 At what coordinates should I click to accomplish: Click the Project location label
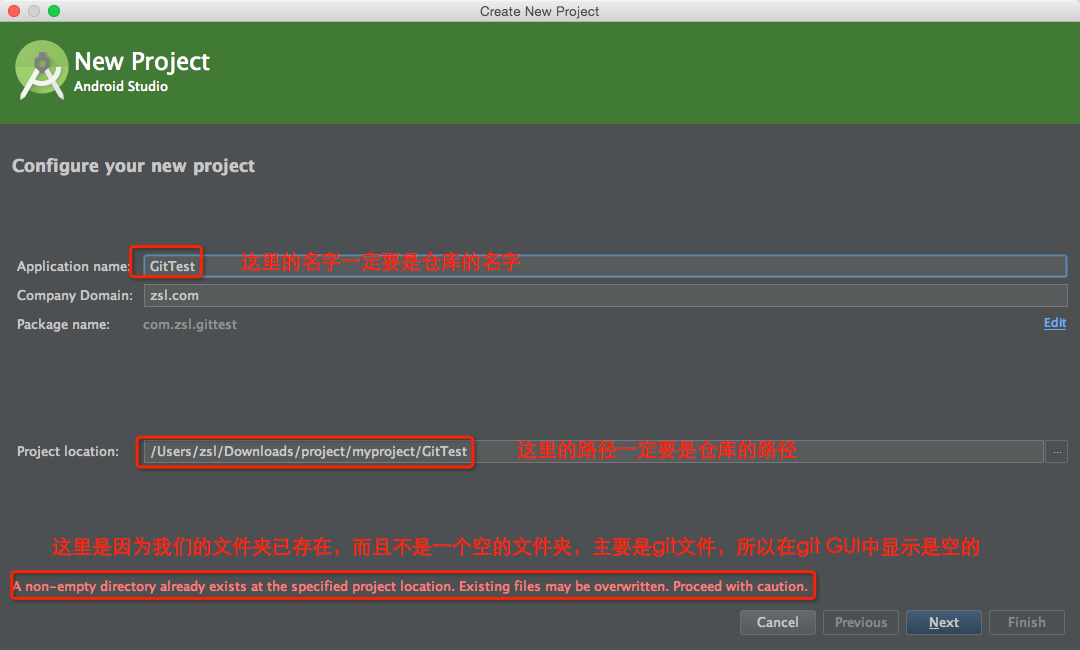68,452
